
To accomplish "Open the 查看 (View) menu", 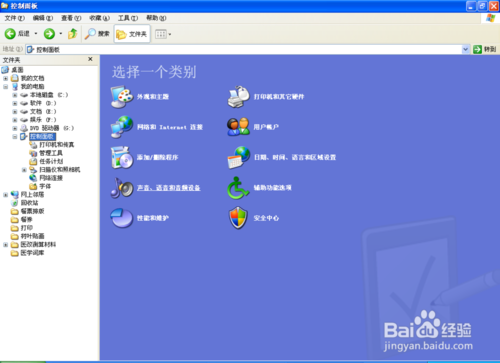I will (71, 18).
